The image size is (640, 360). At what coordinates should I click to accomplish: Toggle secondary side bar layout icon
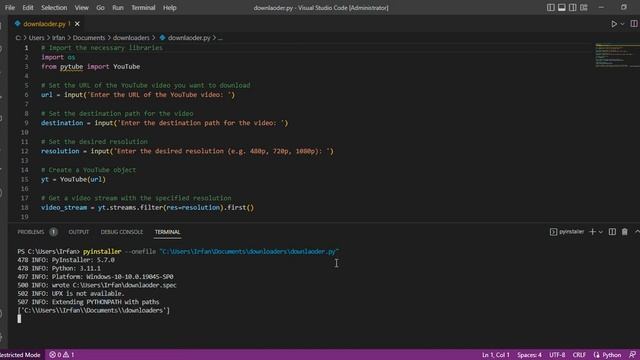(x=573, y=7)
